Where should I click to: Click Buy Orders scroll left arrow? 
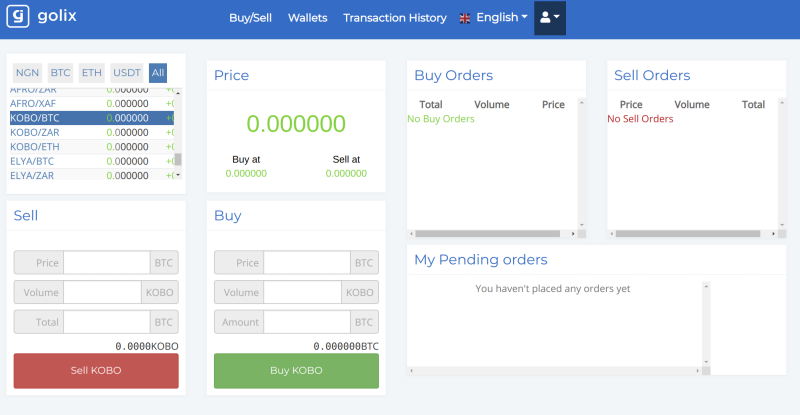[411, 234]
